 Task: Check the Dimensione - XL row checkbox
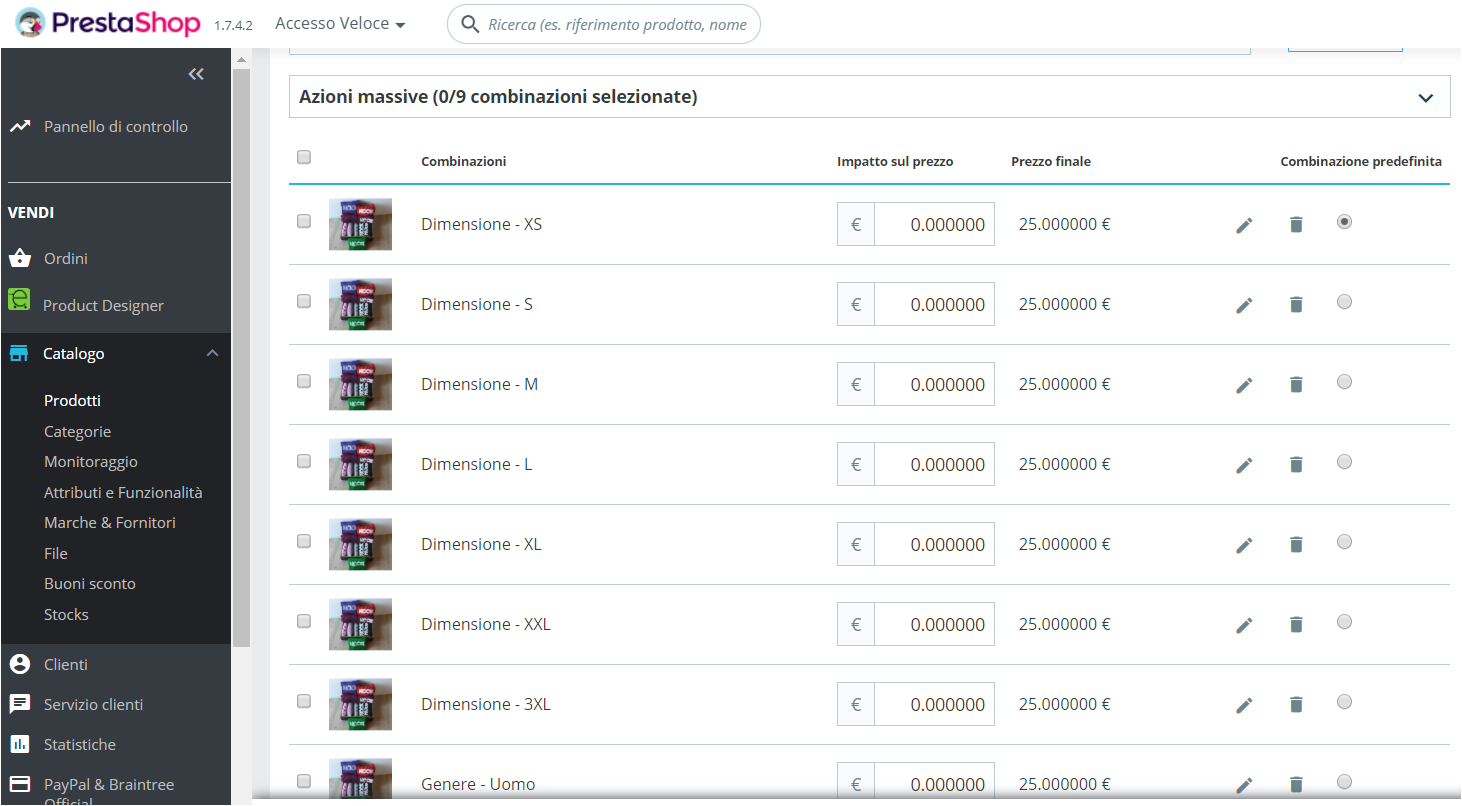(304, 541)
